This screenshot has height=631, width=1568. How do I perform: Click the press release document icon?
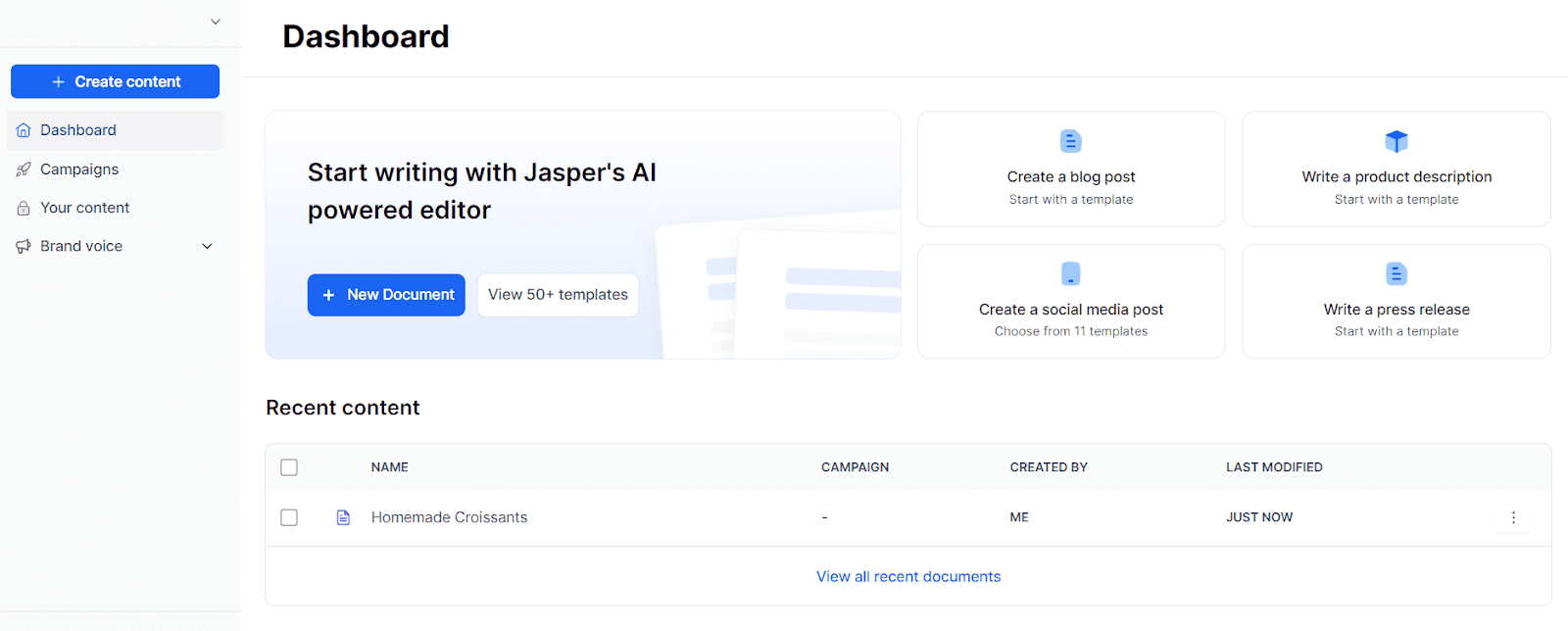(x=1396, y=273)
